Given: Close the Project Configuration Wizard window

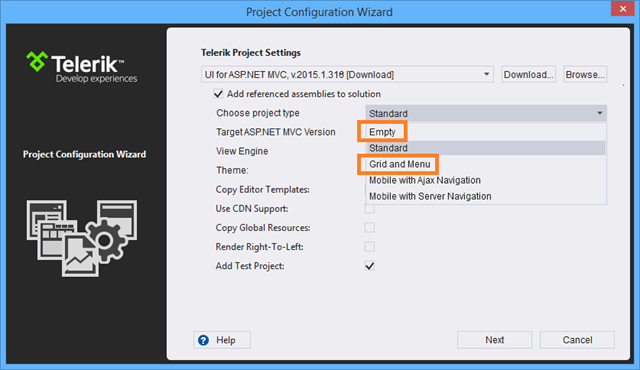Looking at the screenshot, I should pos(623,9).
